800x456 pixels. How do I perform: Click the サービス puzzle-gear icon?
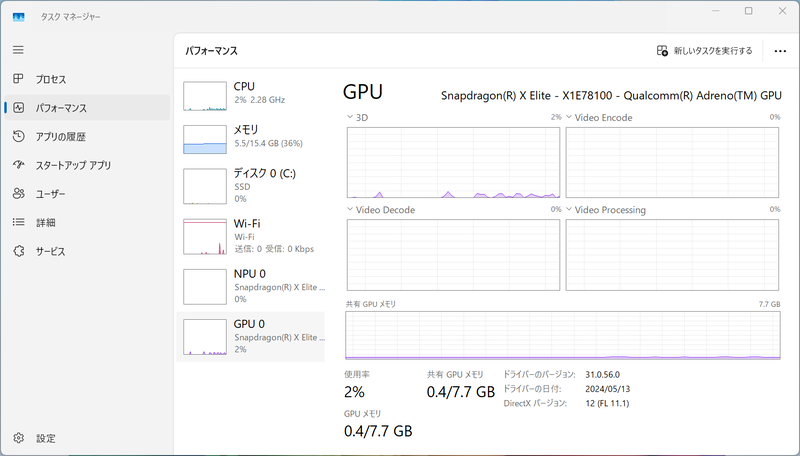coord(18,251)
